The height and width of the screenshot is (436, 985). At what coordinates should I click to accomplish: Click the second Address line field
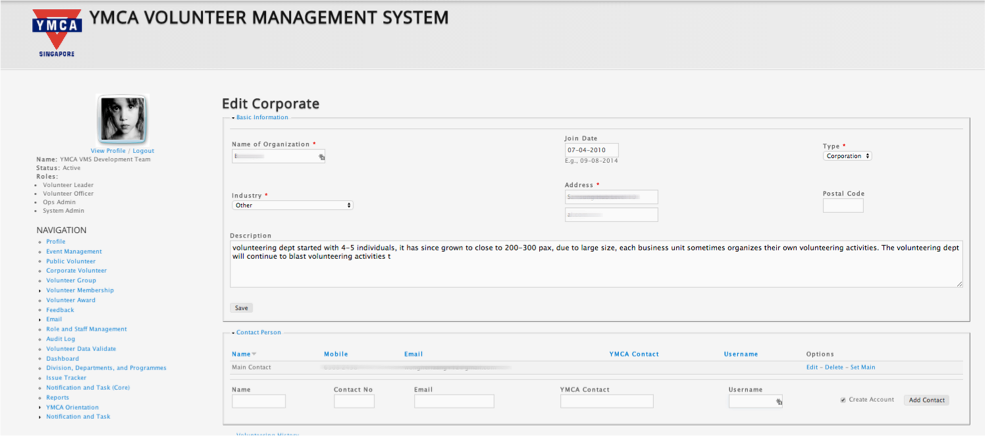611,215
